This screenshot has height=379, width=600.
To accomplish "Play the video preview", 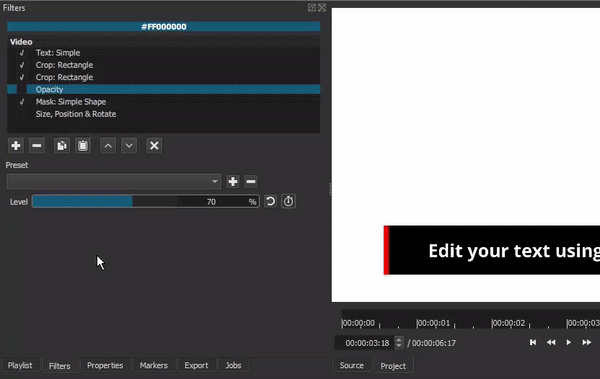I will coord(569,342).
